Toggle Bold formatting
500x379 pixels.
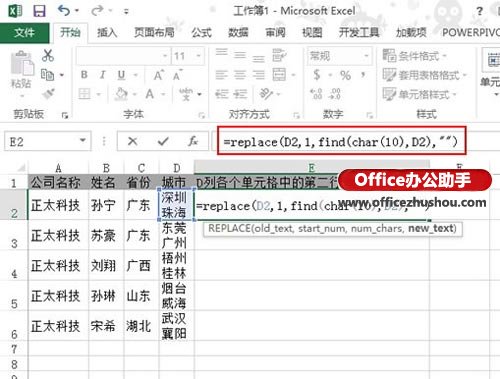coord(84,75)
